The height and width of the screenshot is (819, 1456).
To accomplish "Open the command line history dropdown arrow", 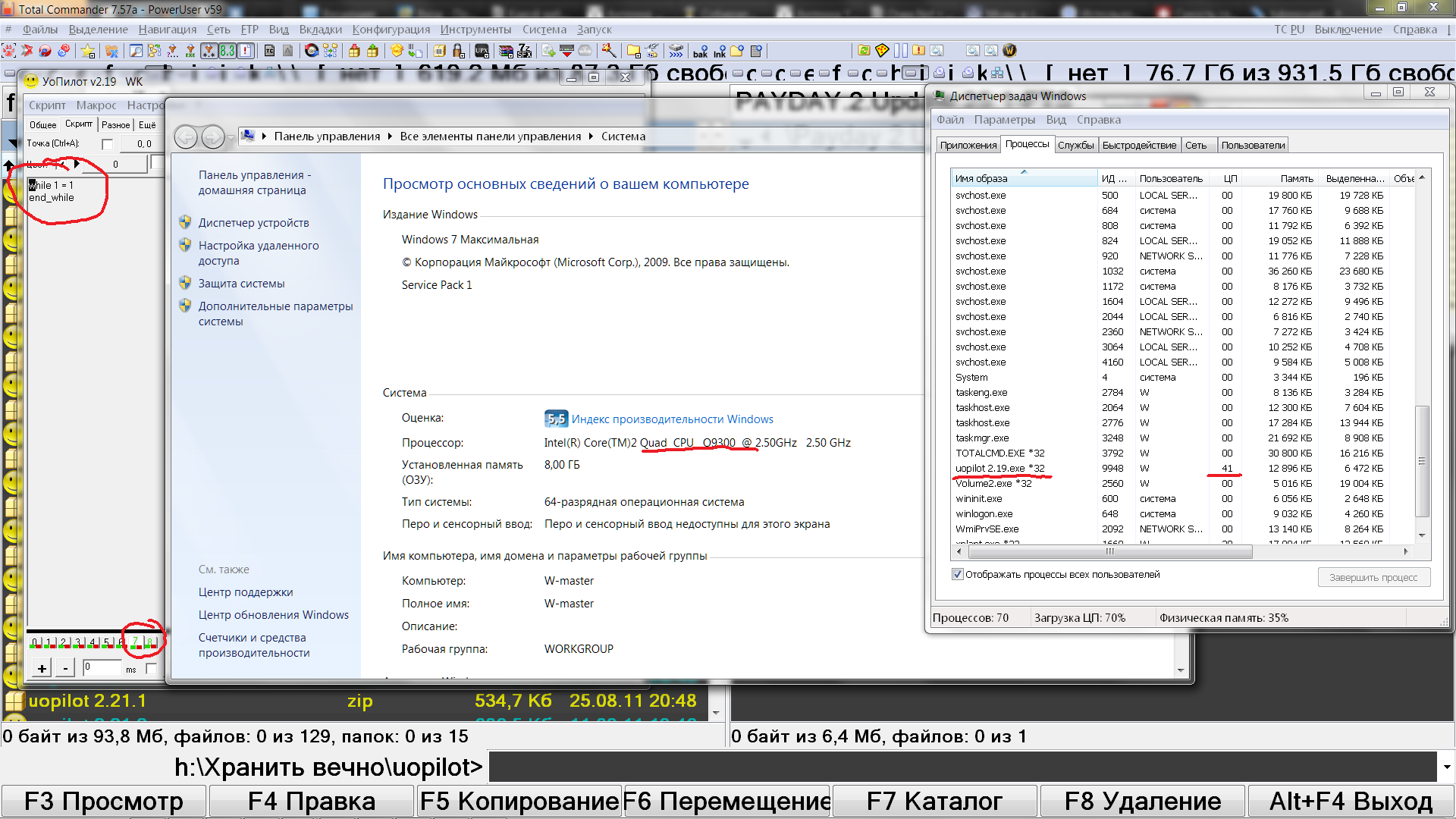I will coord(1446,767).
